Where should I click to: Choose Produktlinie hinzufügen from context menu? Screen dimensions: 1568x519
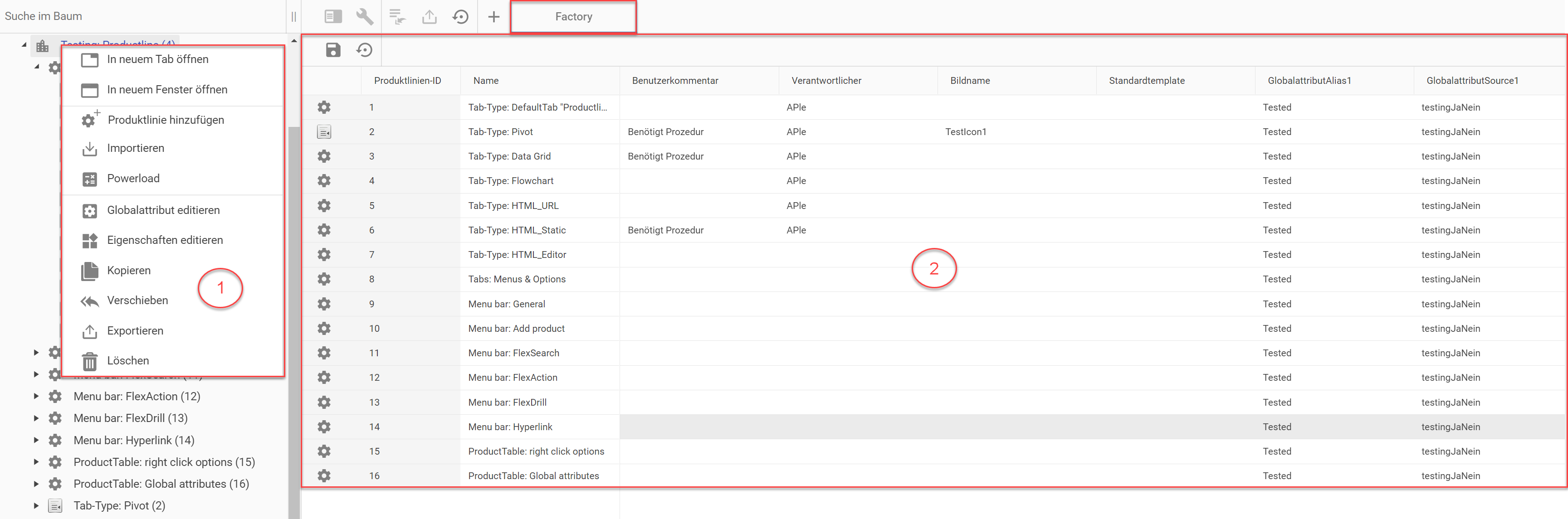point(166,120)
